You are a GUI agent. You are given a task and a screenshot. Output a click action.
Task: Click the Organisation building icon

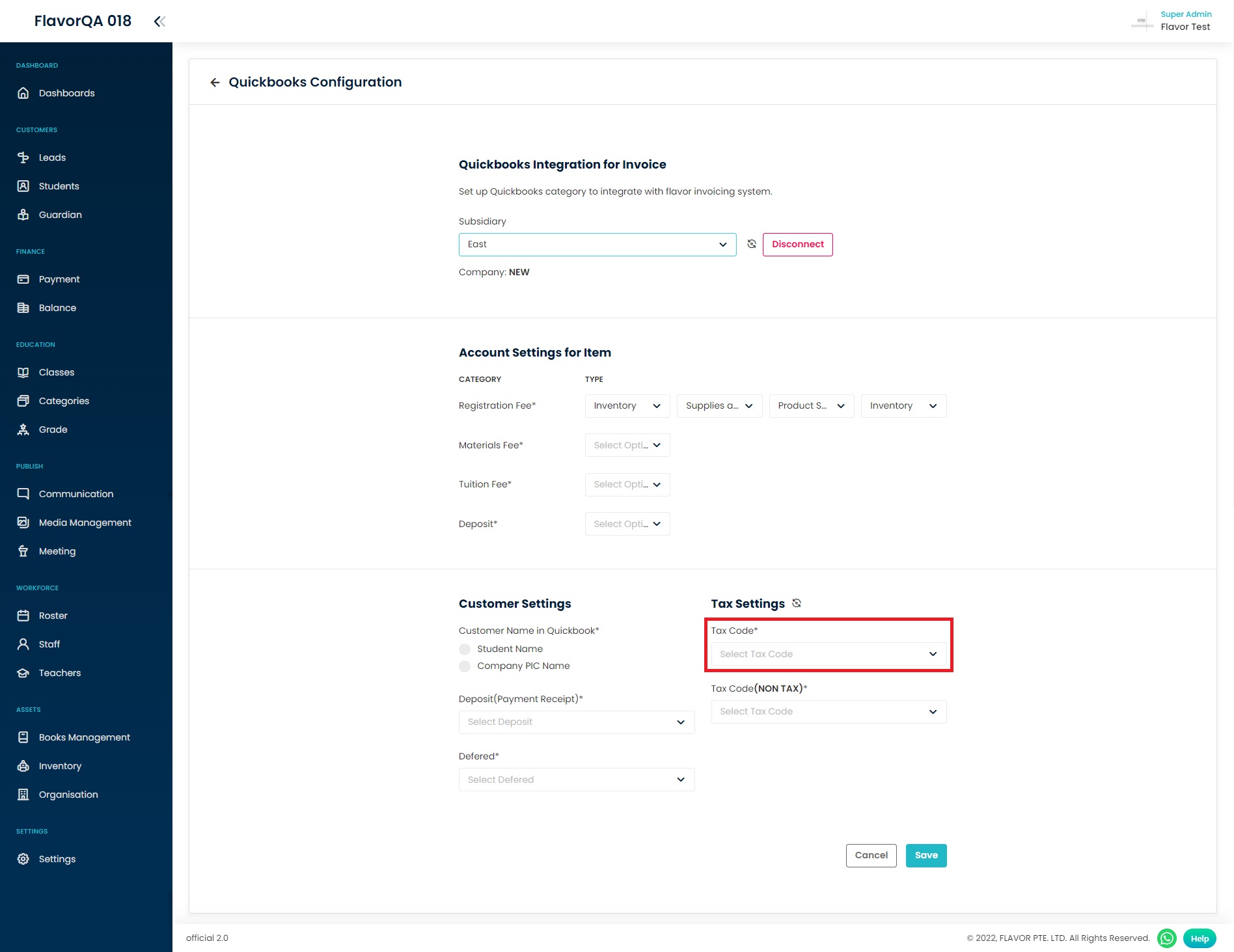point(23,795)
